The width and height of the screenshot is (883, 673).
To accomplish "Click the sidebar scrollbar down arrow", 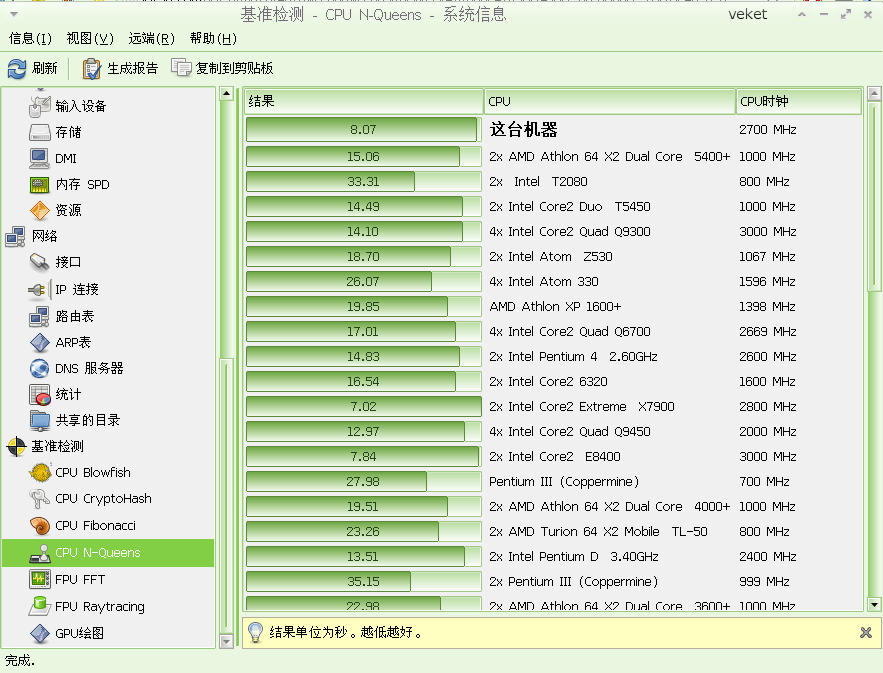I will click(226, 641).
